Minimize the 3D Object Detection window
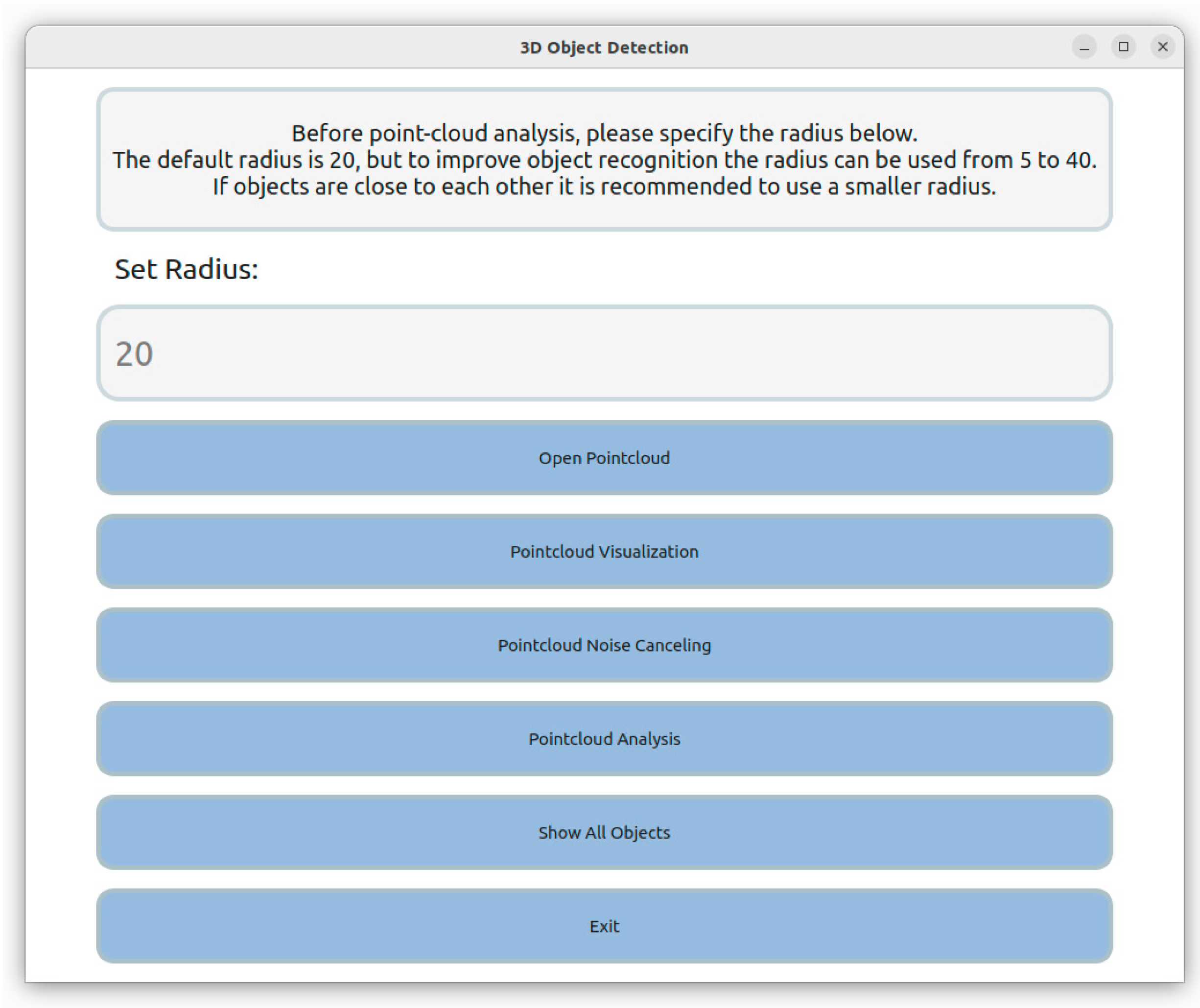 (x=1084, y=47)
